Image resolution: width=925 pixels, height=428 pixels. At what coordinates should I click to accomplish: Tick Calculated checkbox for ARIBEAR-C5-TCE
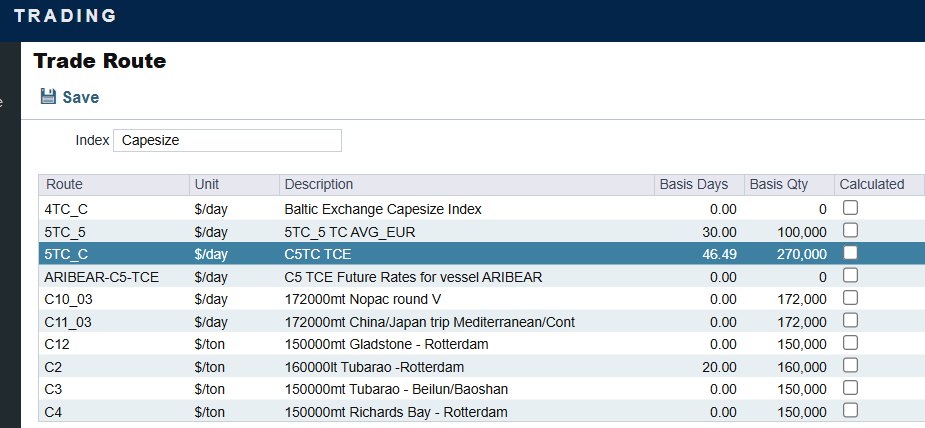pos(850,275)
